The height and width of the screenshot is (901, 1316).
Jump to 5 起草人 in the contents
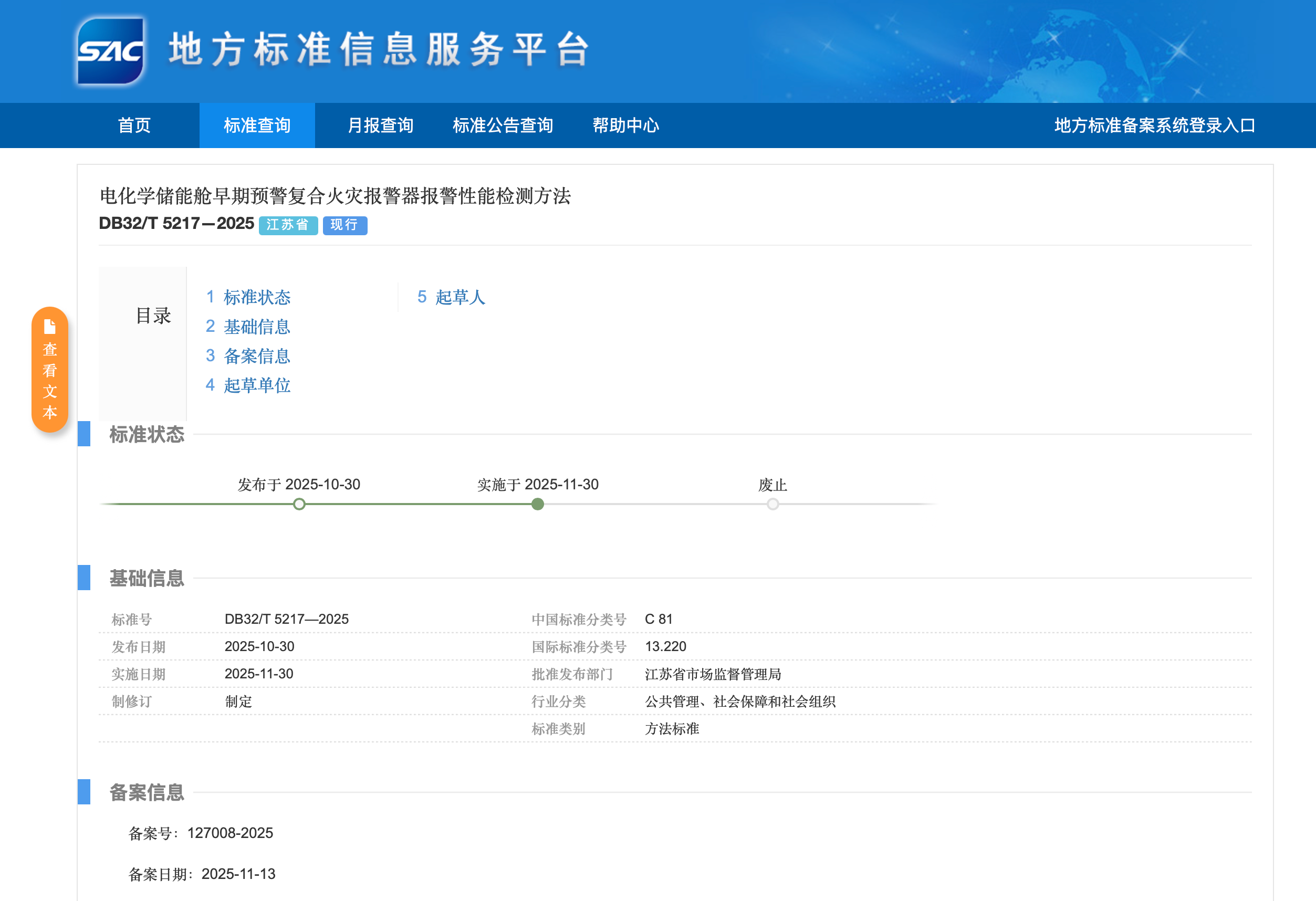[x=451, y=297]
